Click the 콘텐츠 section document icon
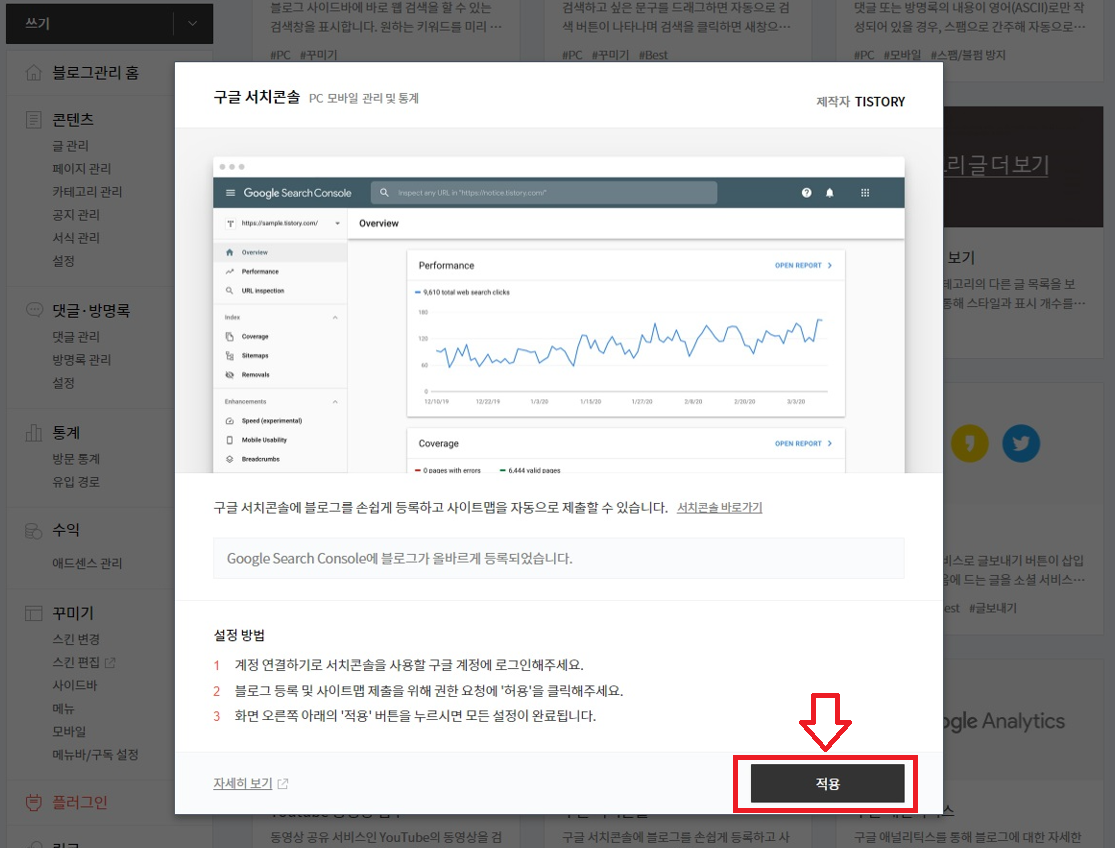This screenshot has height=848, width=1116. click(33, 120)
